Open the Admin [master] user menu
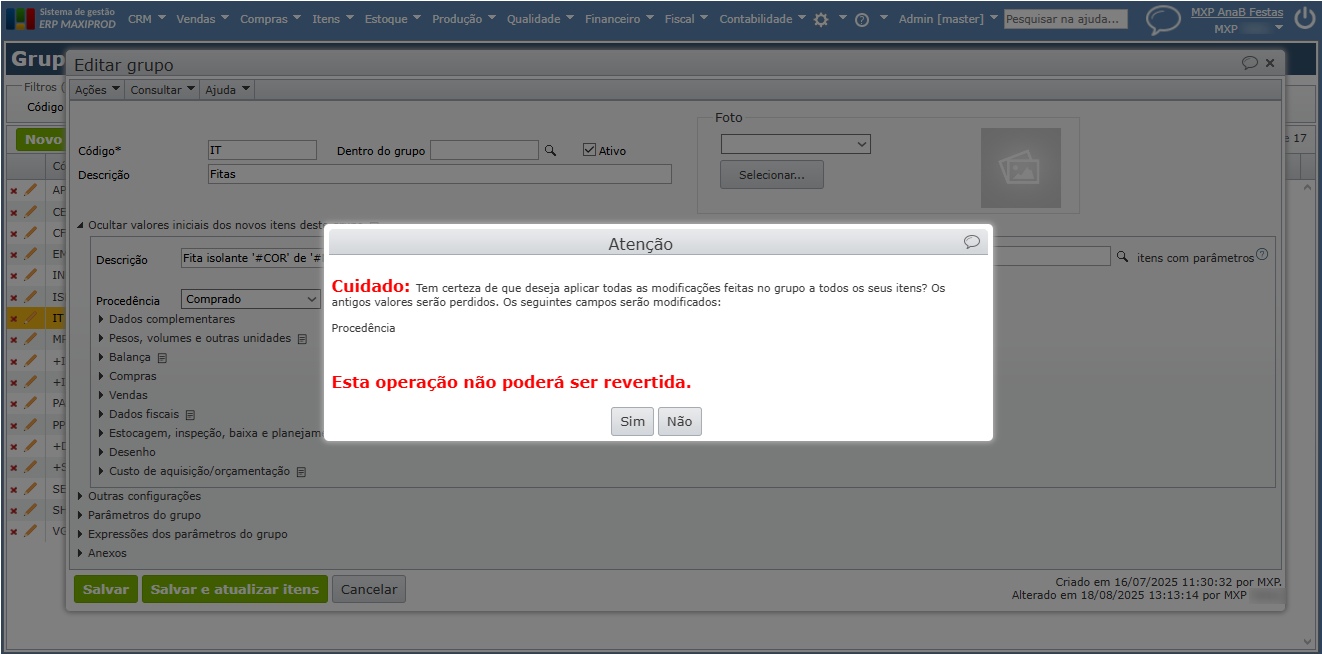The width and height of the screenshot is (1322, 654). tap(948, 19)
